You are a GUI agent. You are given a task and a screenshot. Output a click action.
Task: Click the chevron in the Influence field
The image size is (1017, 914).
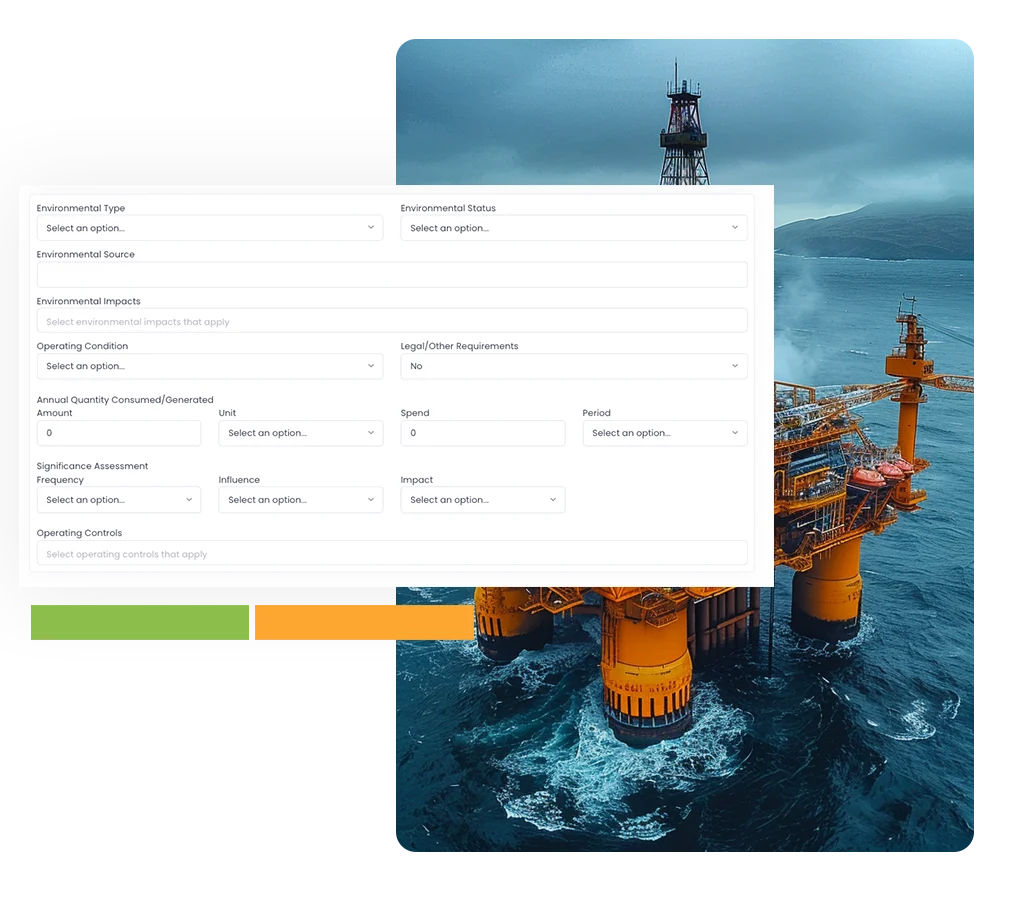(x=371, y=499)
